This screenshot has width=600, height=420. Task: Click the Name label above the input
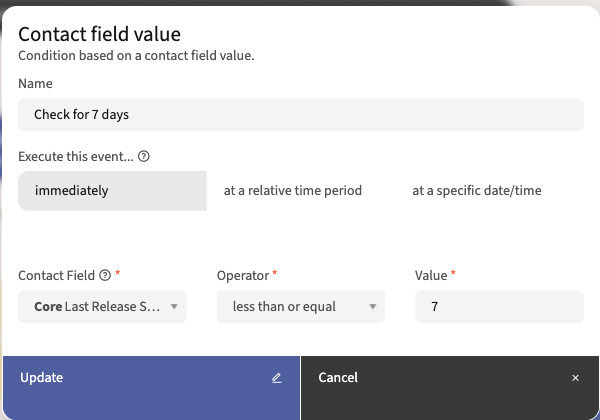click(35, 84)
